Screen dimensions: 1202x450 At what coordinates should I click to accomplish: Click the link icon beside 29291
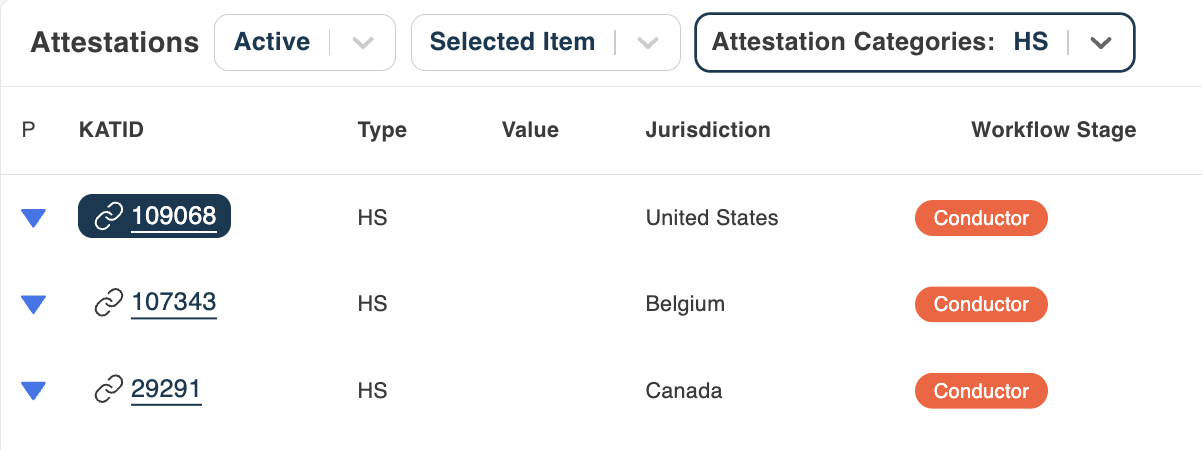[108, 389]
